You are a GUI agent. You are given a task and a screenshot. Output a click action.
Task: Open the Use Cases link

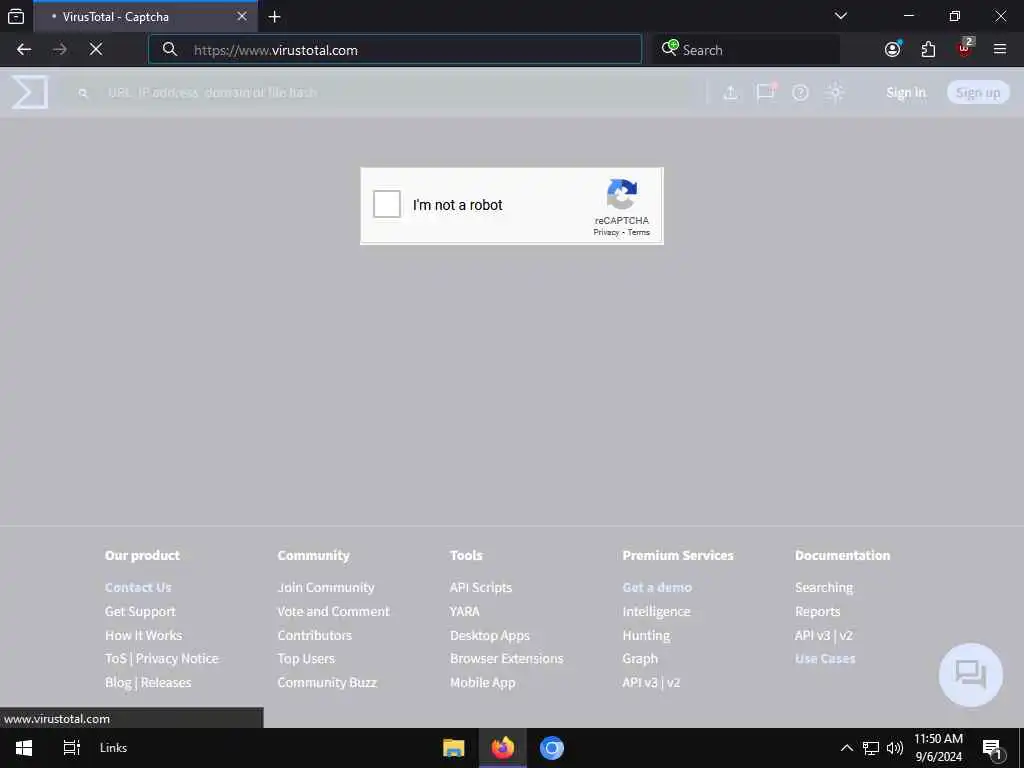[x=825, y=658]
